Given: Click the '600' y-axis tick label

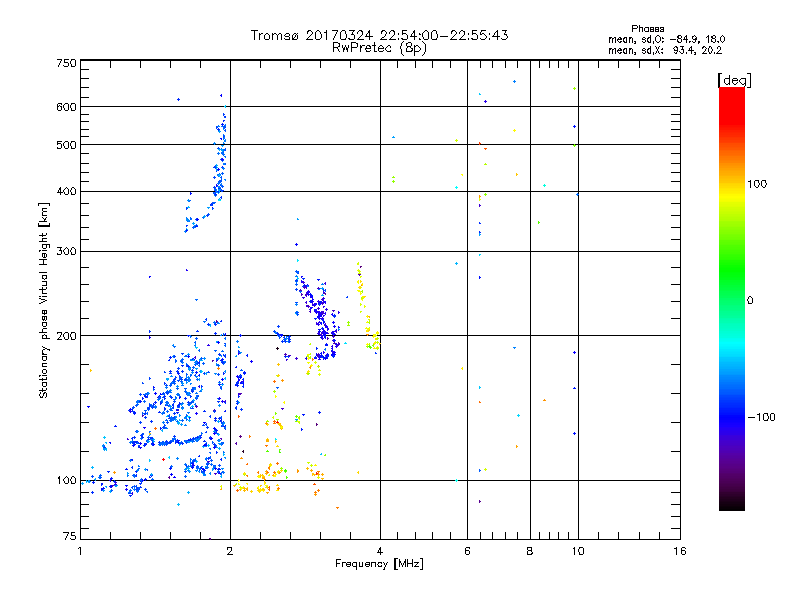Looking at the screenshot, I should point(66,107).
